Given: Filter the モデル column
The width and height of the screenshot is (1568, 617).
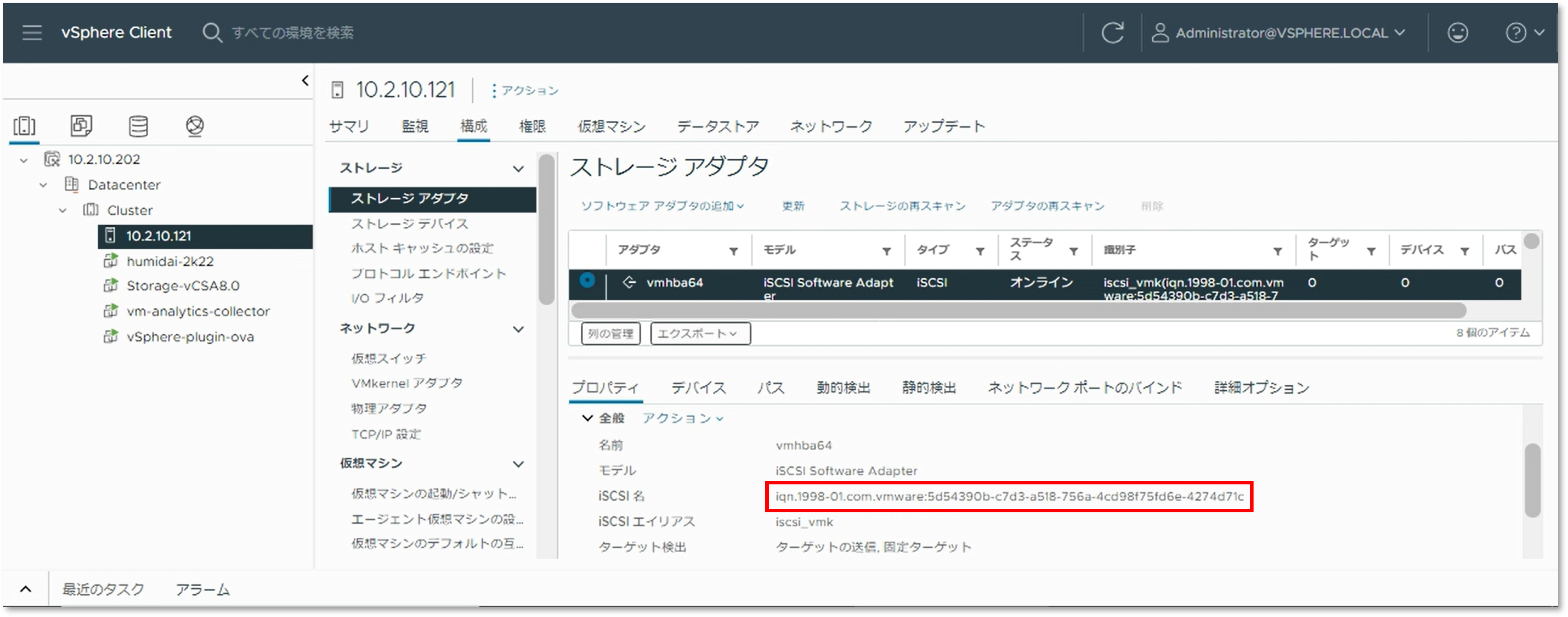Looking at the screenshot, I should click(x=887, y=251).
